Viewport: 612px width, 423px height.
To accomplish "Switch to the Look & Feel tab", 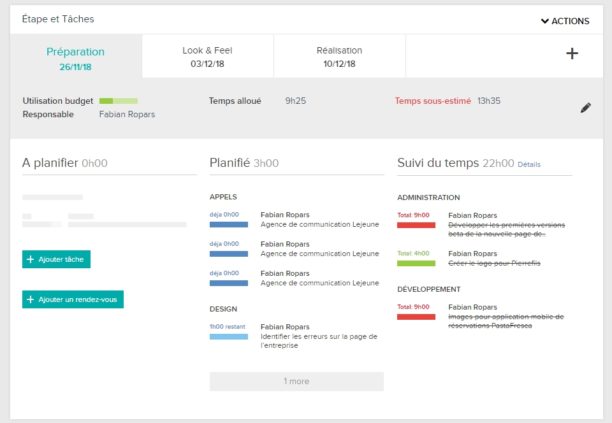I will [207, 57].
